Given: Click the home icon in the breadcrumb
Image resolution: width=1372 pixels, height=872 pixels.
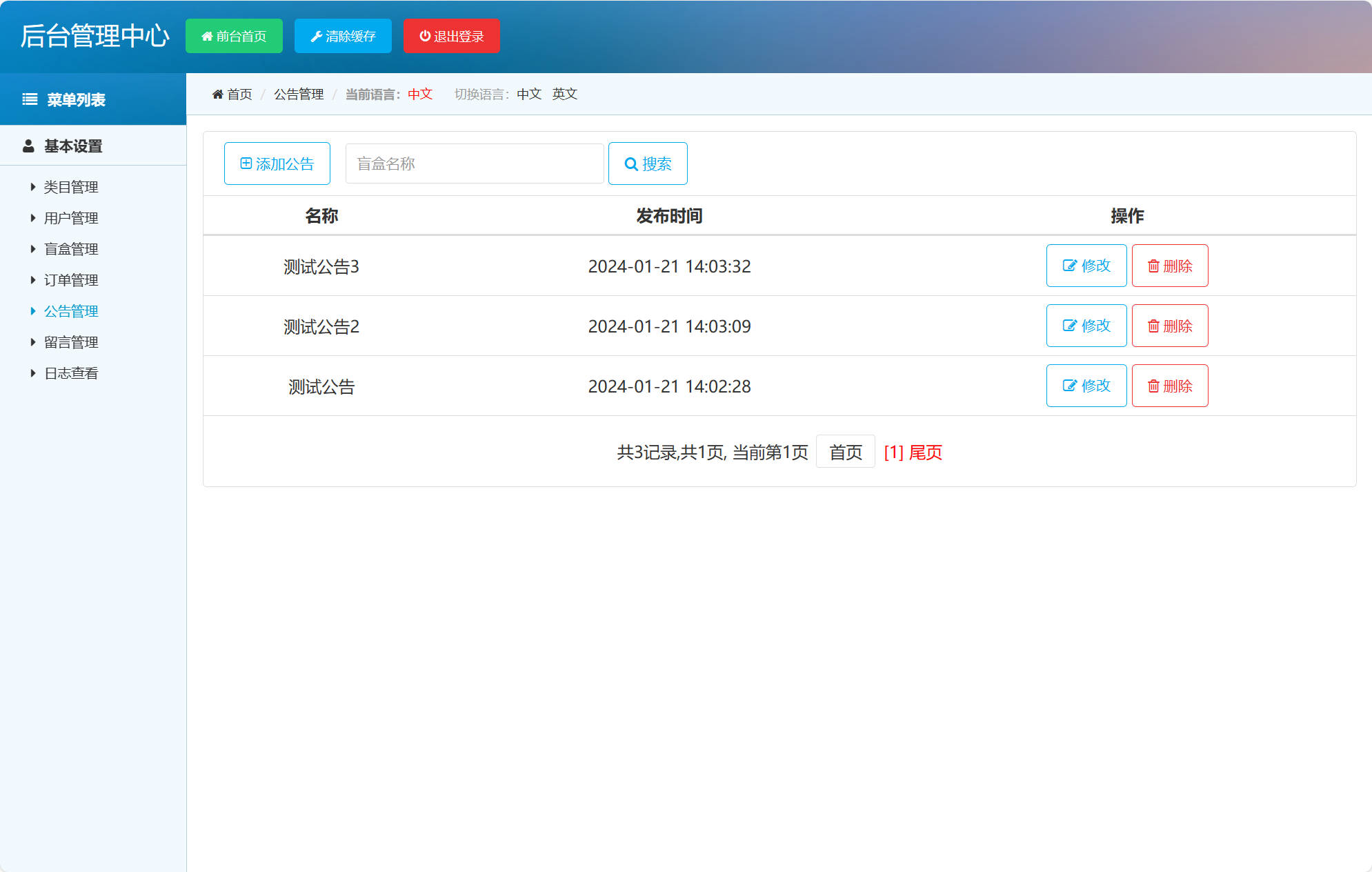Looking at the screenshot, I should (x=218, y=94).
